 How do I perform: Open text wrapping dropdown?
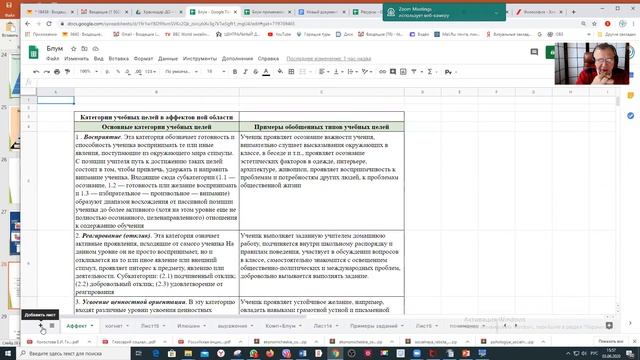pyautogui.click(x=352, y=72)
